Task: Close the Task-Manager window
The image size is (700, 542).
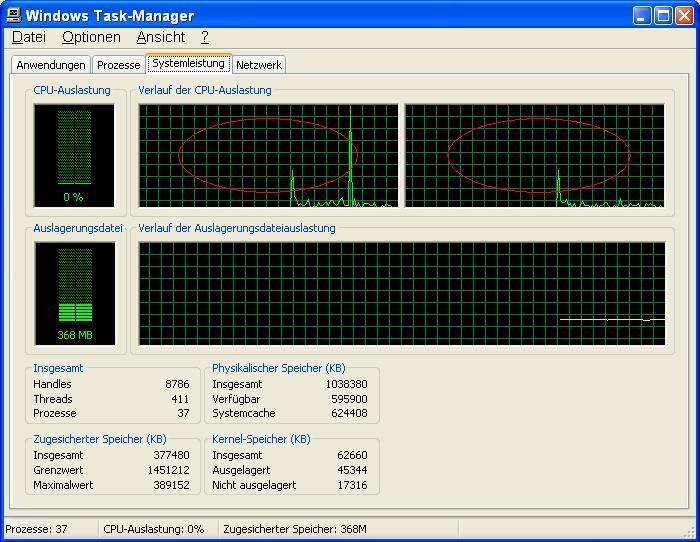Action: (684, 16)
